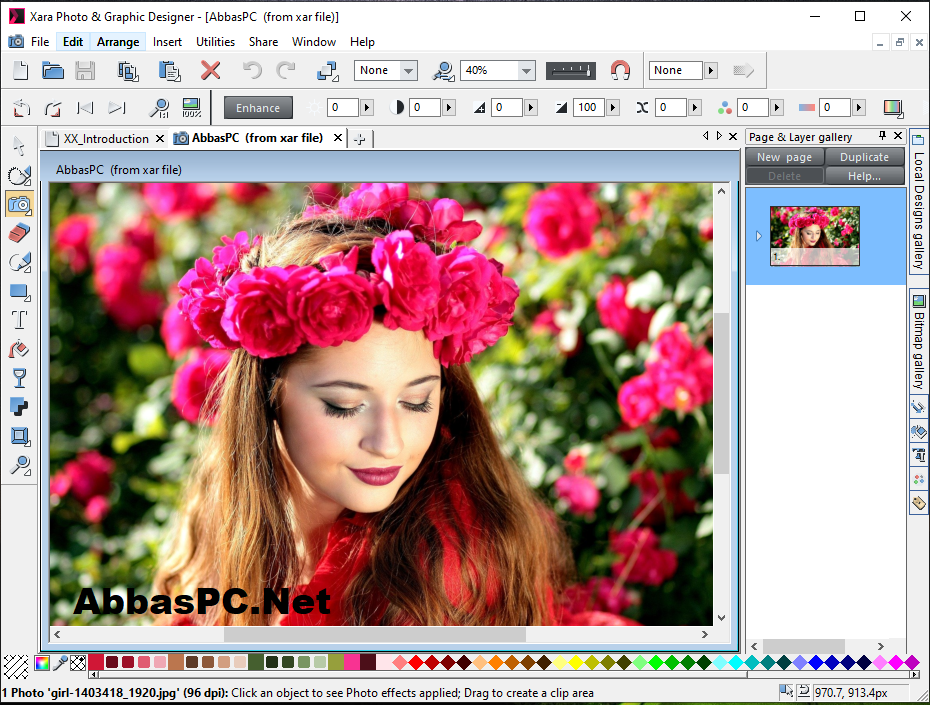Select the Shadow tool
The height and width of the screenshot is (705, 930).
(19, 407)
